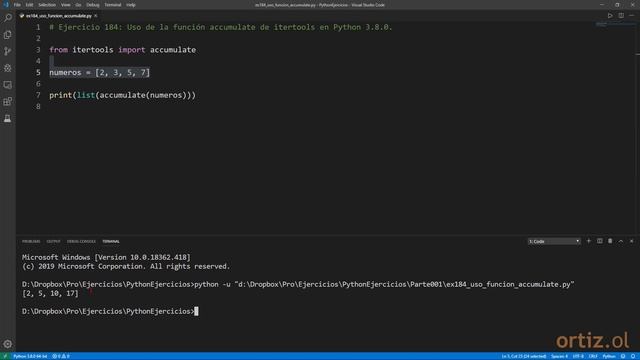The width and height of the screenshot is (640, 360).
Task: Open the Debug menu
Action: click(93, 5)
